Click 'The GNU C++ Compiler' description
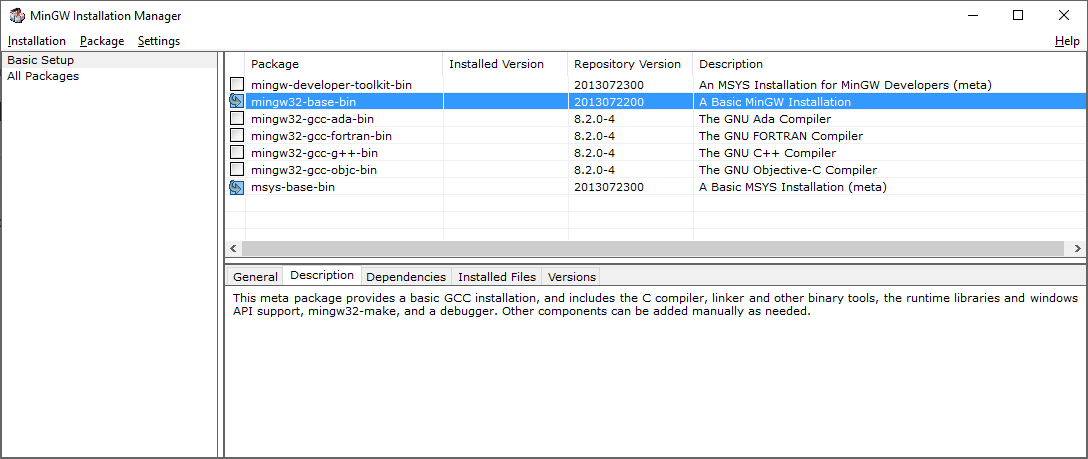Screen dimensions: 1088x459 tap(767, 153)
